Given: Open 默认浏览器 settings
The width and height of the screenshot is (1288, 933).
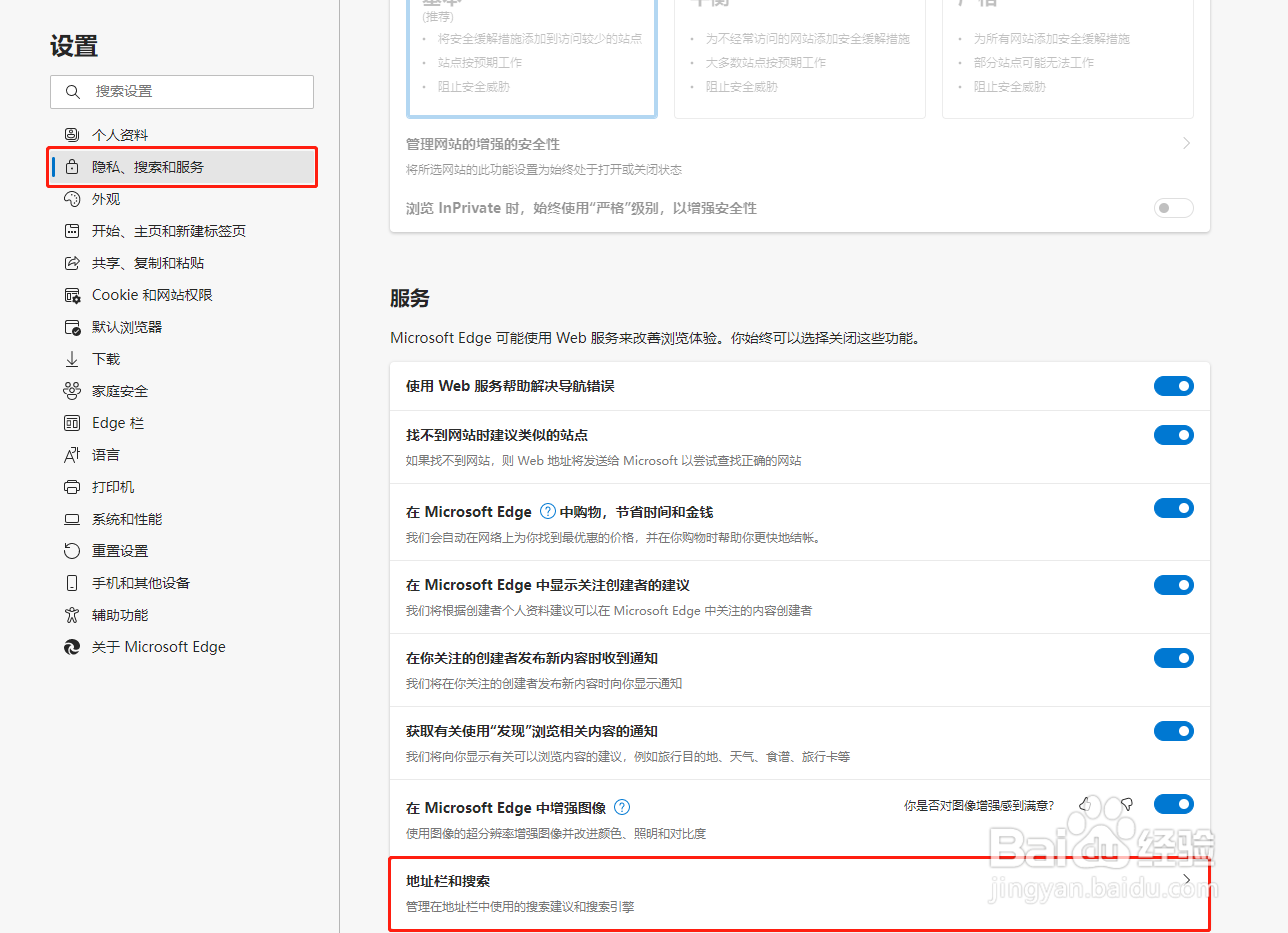Looking at the screenshot, I should [182, 327].
